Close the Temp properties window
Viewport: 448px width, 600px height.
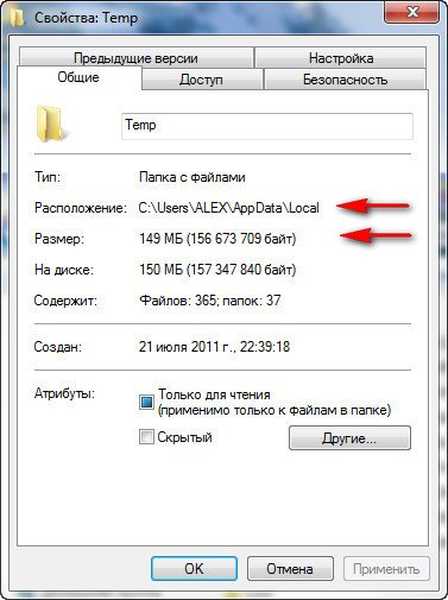pyautogui.click(x=411, y=13)
